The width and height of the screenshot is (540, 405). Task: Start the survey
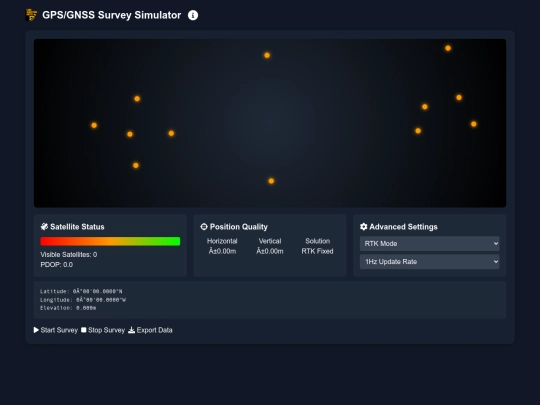click(x=56, y=330)
